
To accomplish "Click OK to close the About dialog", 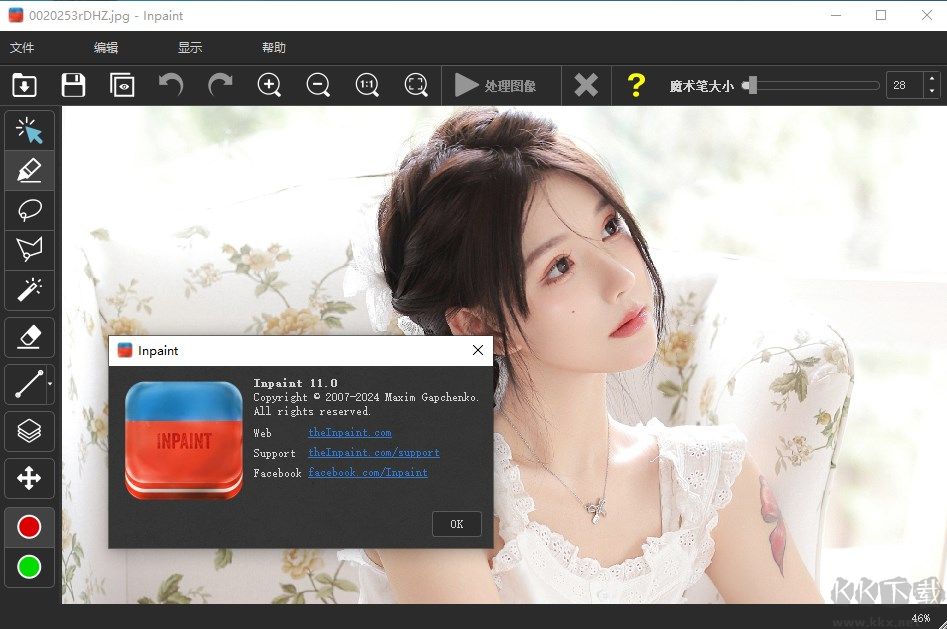I will tap(456, 523).
